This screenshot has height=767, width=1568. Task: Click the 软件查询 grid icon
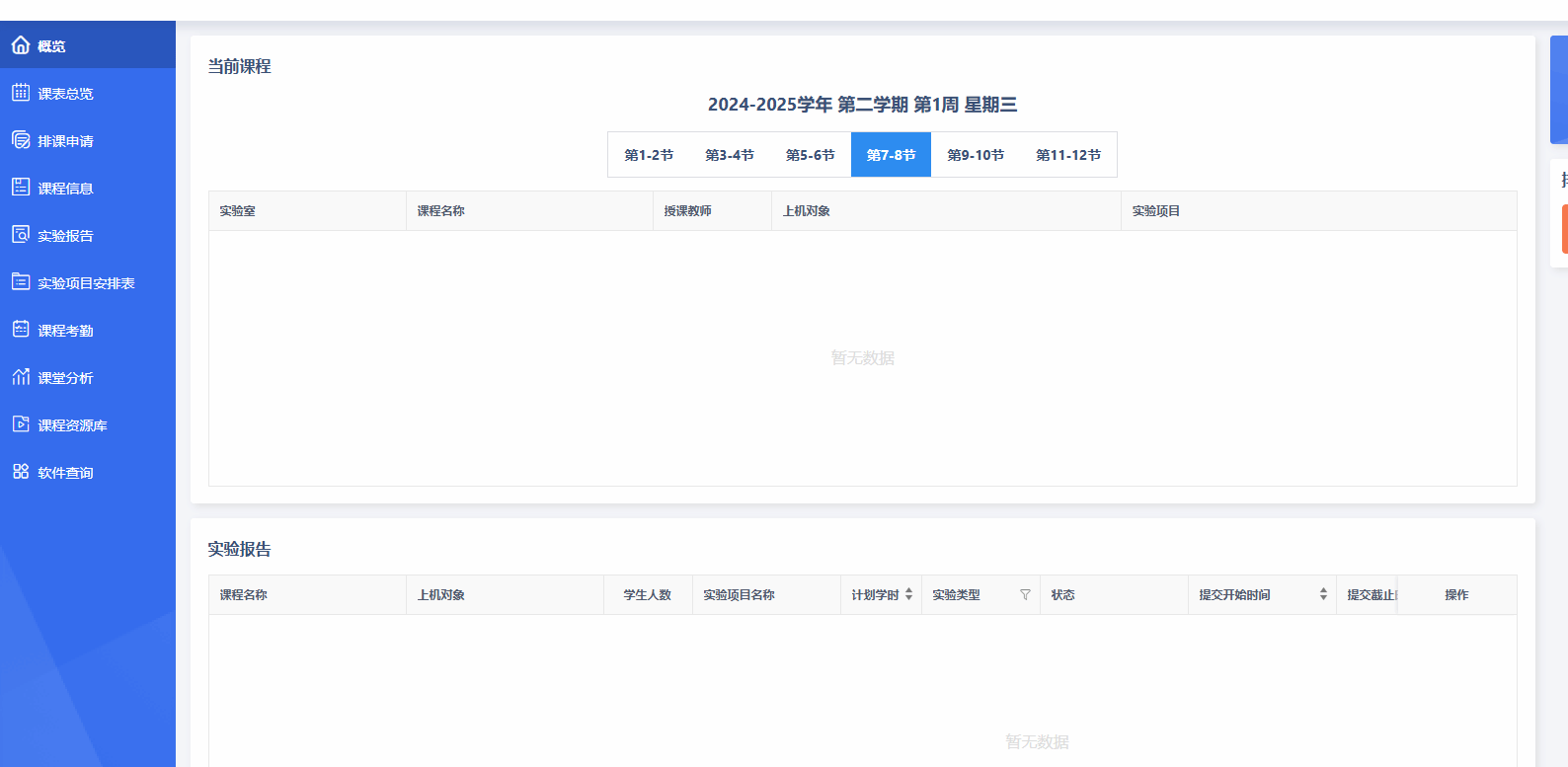(x=21, y=472)
